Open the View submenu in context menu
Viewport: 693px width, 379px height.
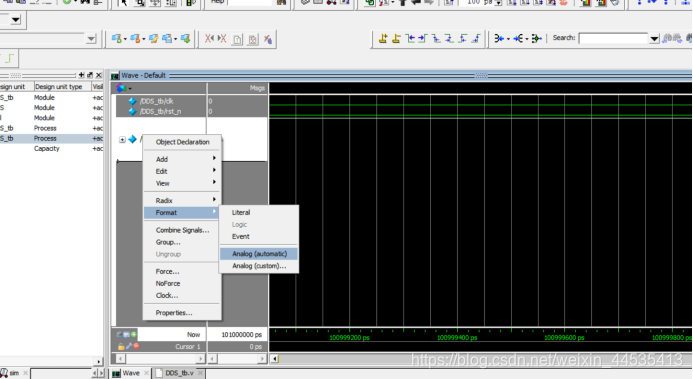pos(182,183)
